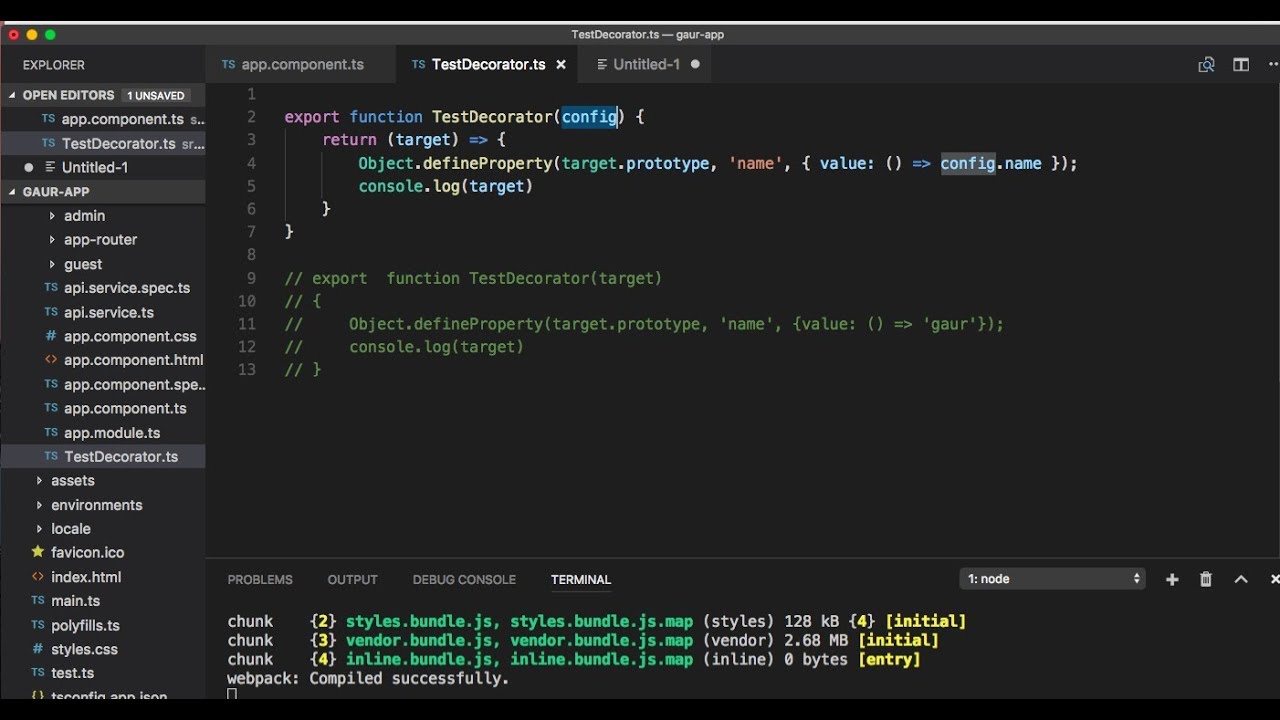1280x720 pixels.
Task: Click 'vendor.bundle.js' in the terminal output
Action: click(x=420, y=640)
